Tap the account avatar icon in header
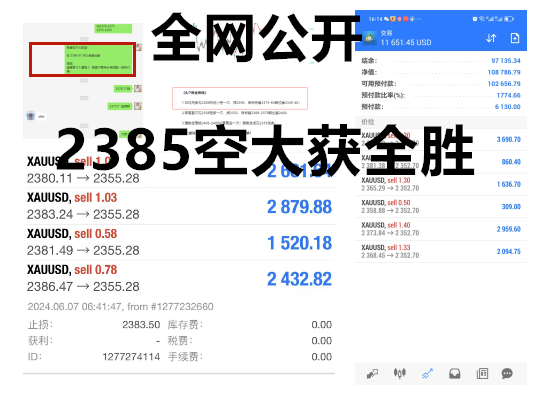 pyautogui.click(x=369, y=38)
